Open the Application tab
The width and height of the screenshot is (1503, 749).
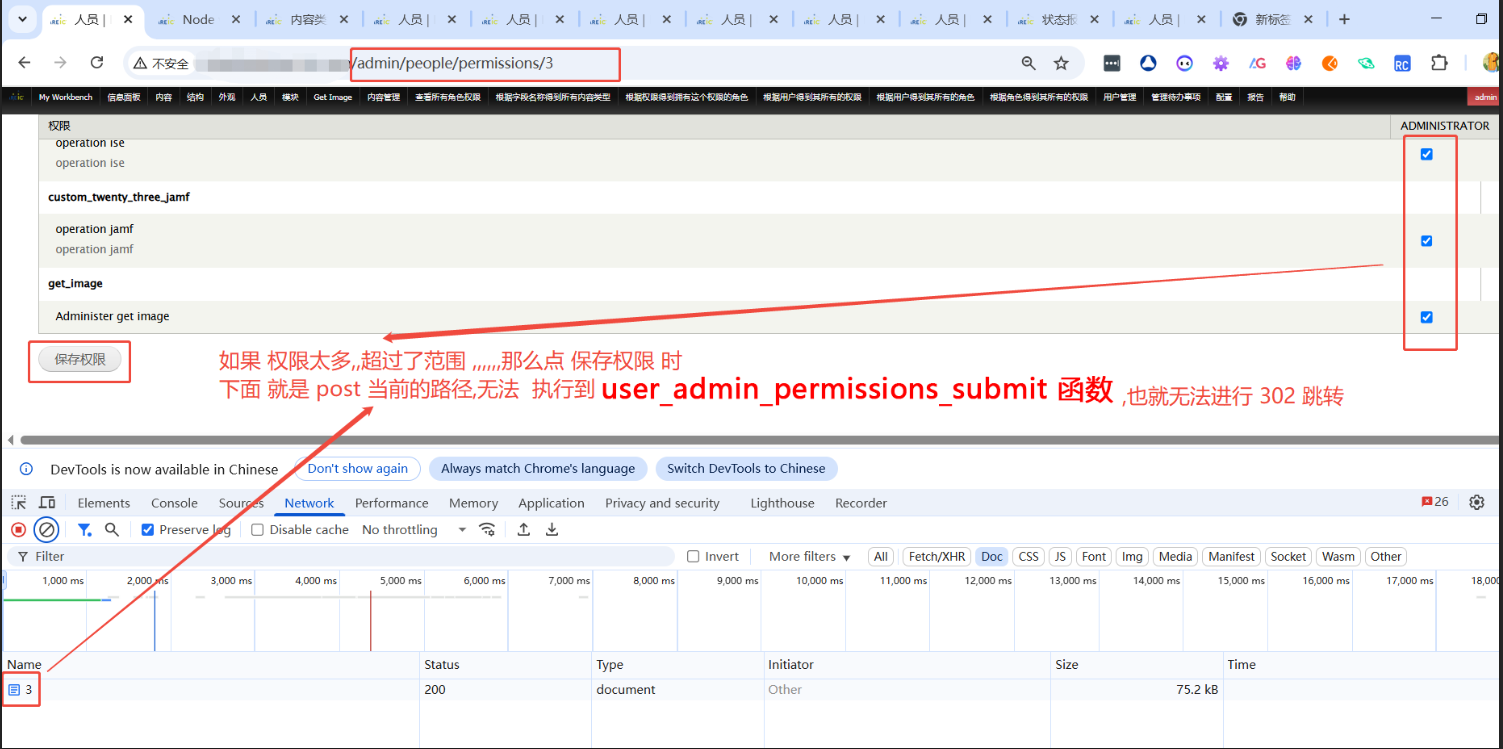[551, 503]
